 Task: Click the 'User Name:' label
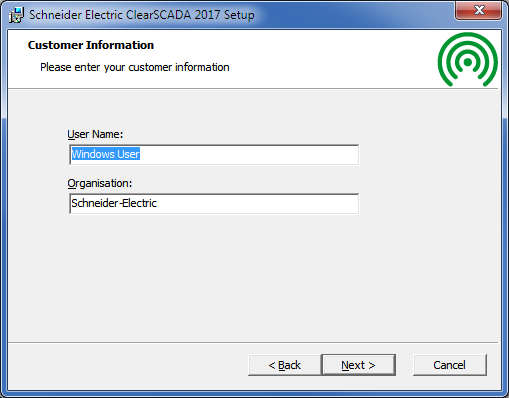[x=95, y=134]
